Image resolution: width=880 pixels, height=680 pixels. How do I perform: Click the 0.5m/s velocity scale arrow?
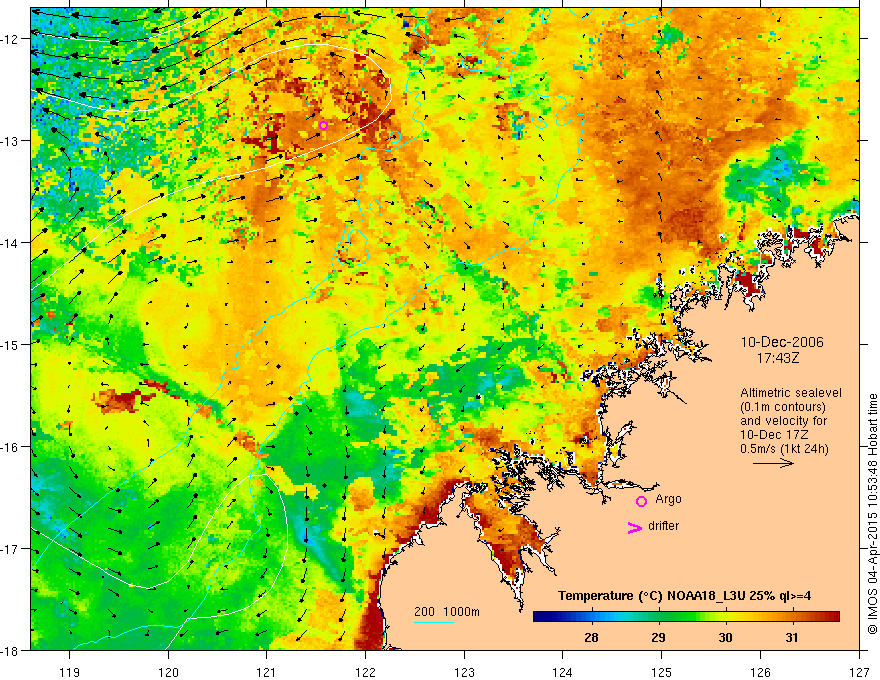pyautogui.click(x=773, y=463)
